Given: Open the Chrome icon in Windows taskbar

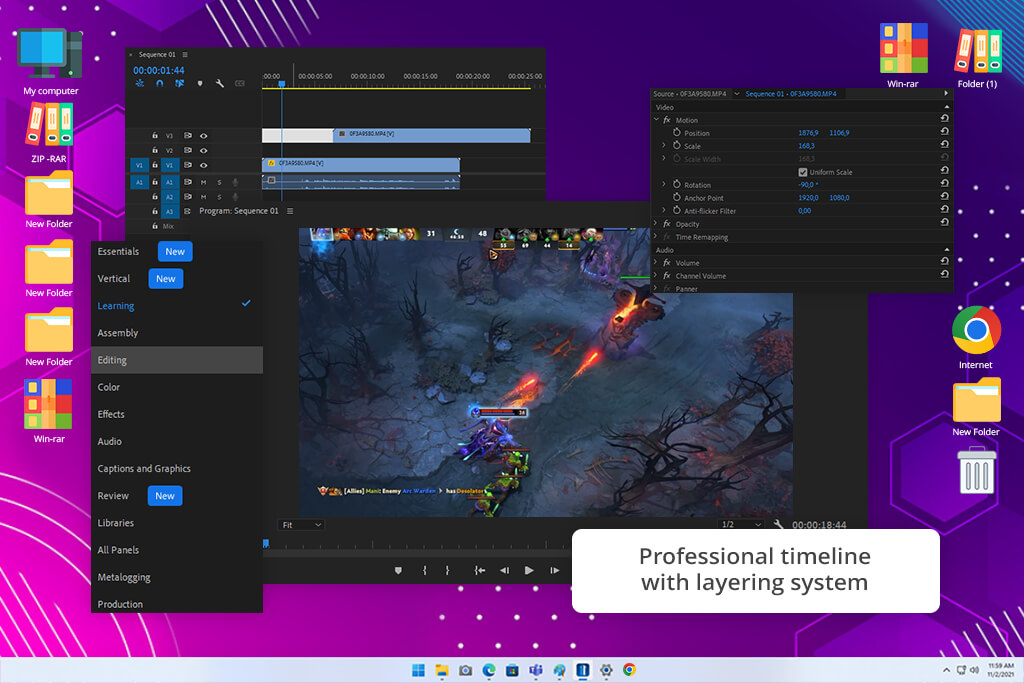Looking at the screenshot, I should tap(630, 670).
